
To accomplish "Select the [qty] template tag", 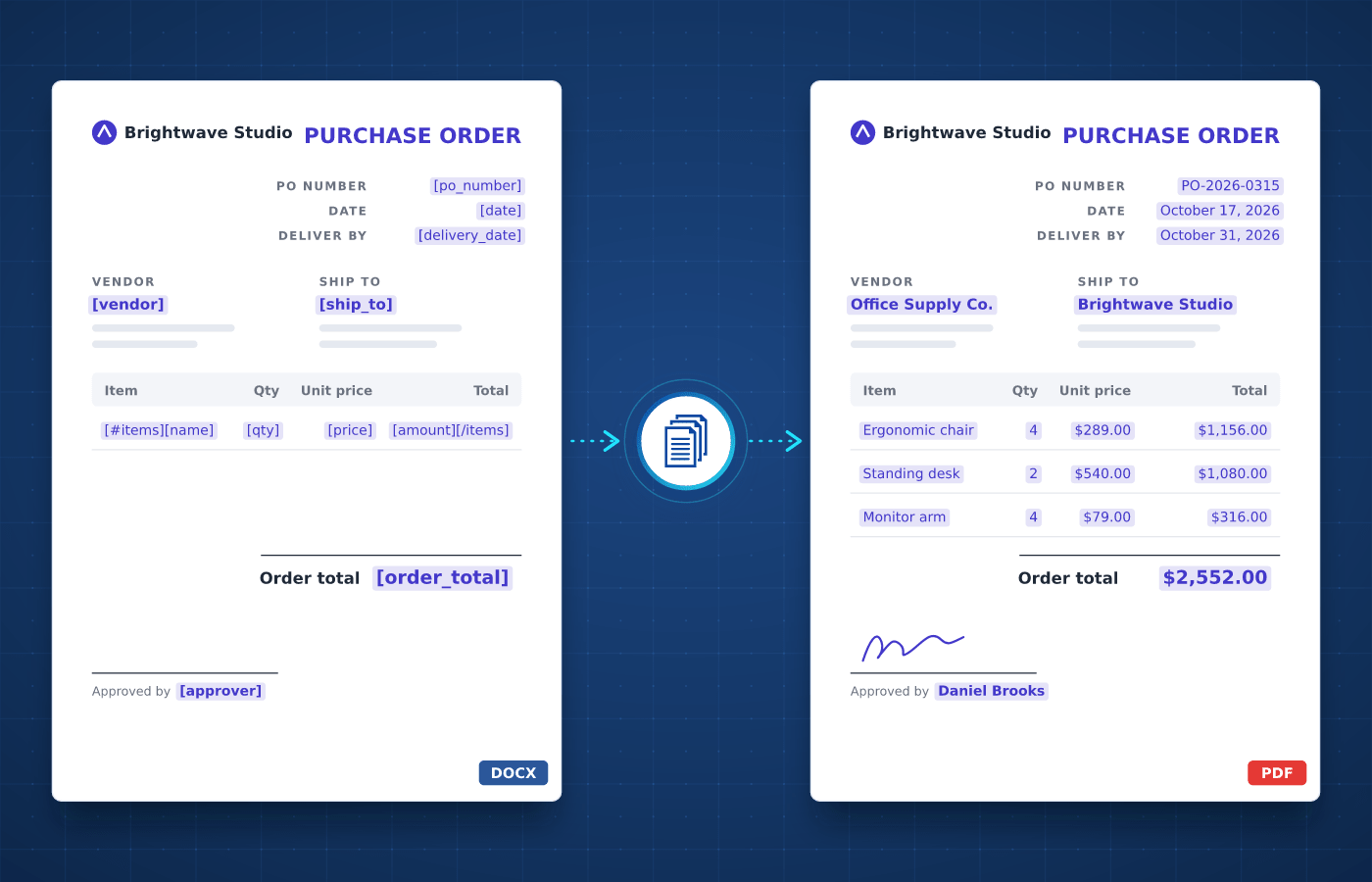I will point(263,430).
